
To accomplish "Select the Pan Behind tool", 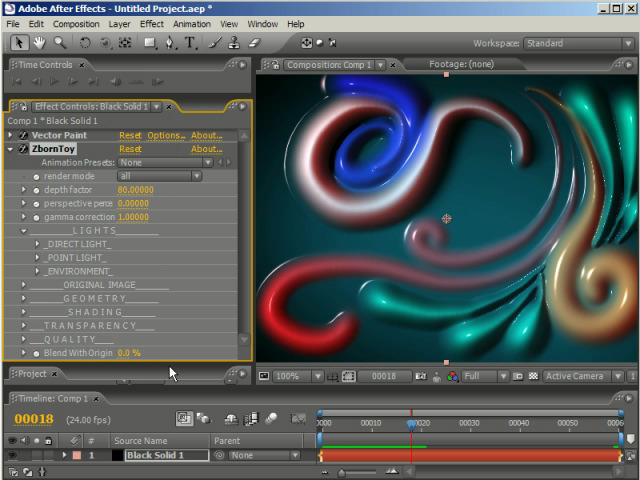I will (x=125, y=43).
